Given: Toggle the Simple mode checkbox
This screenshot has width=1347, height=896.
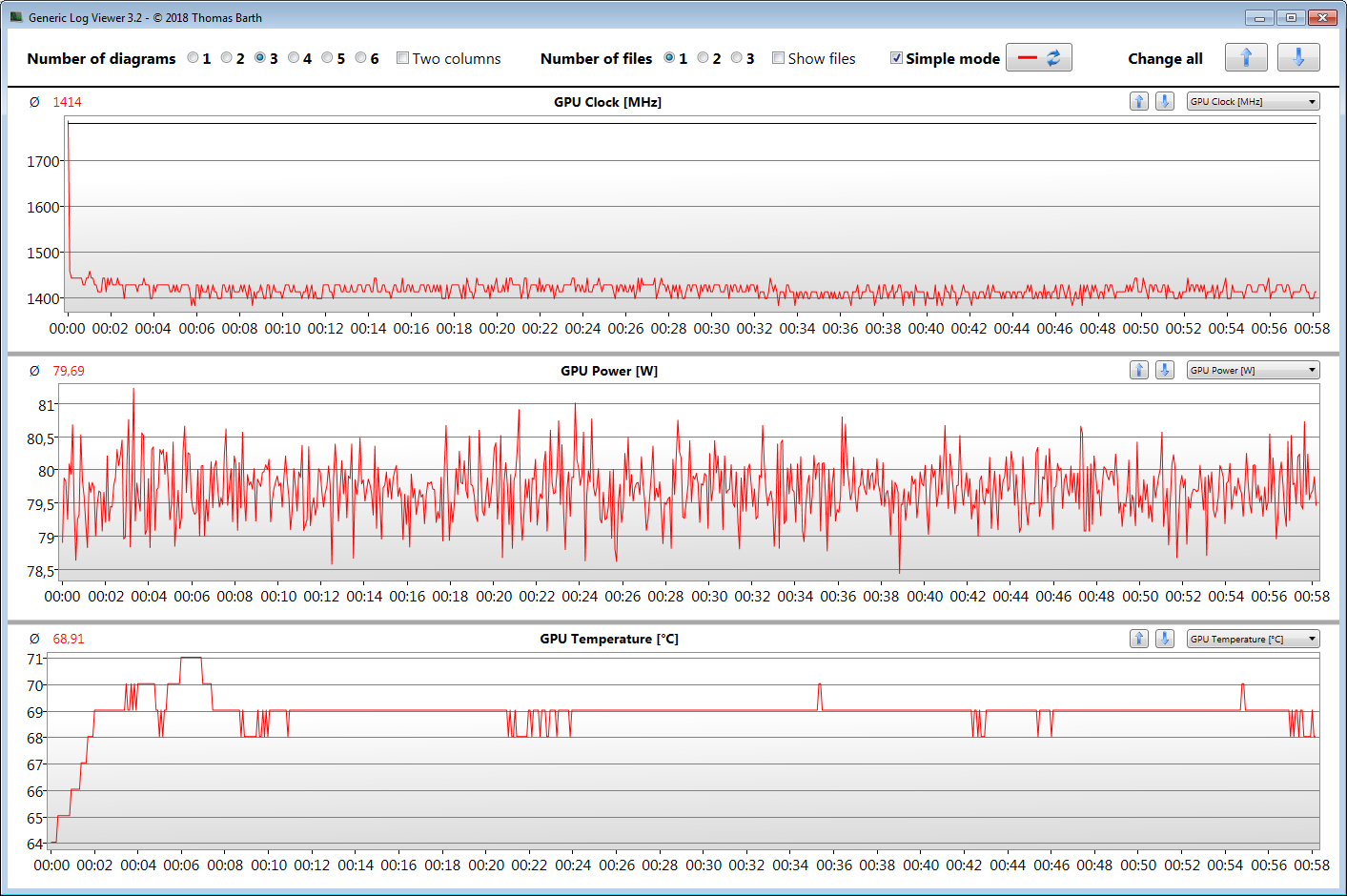Looking at the screenshot, I should point(897,58).
